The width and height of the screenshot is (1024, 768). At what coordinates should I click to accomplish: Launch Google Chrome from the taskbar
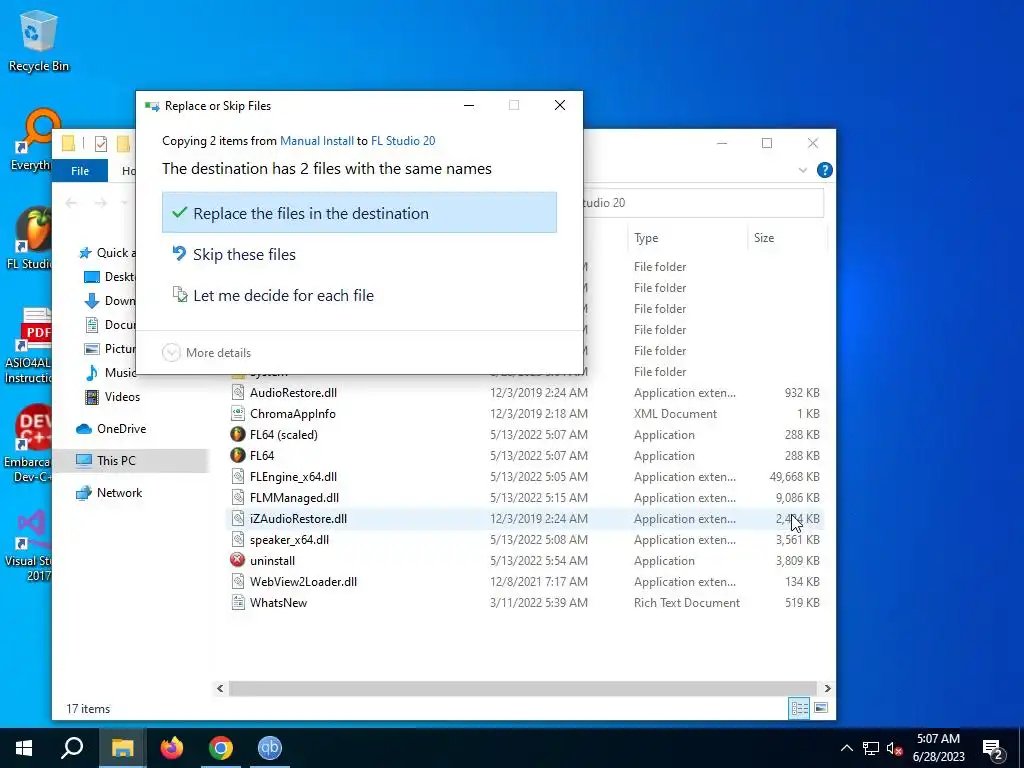click(221, 748)
